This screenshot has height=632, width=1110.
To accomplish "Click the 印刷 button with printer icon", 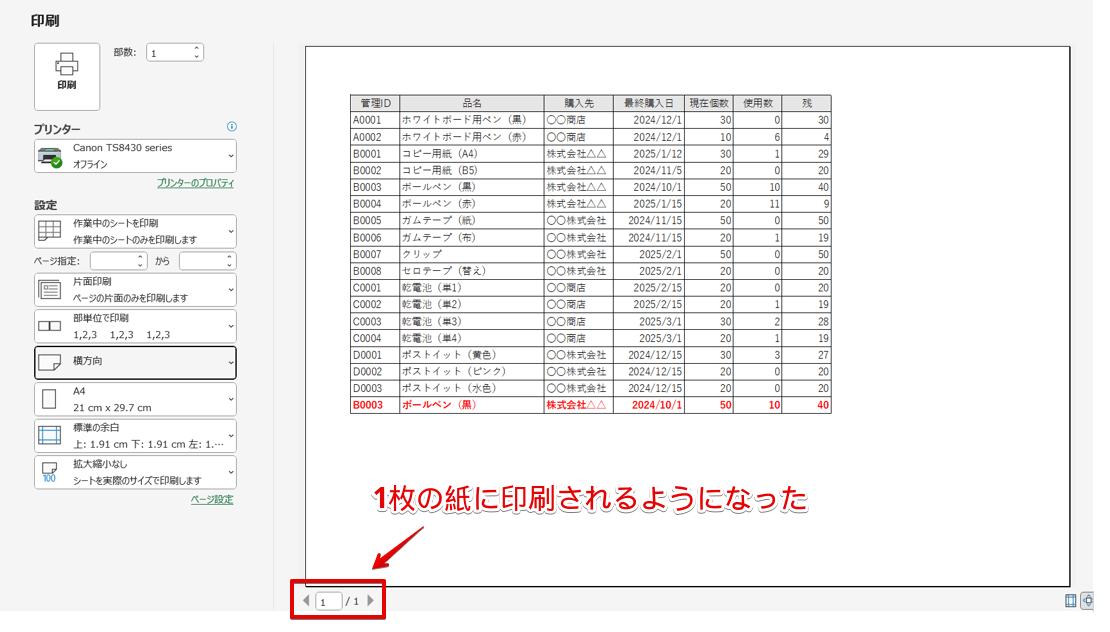I will click(x=66, y=75).
